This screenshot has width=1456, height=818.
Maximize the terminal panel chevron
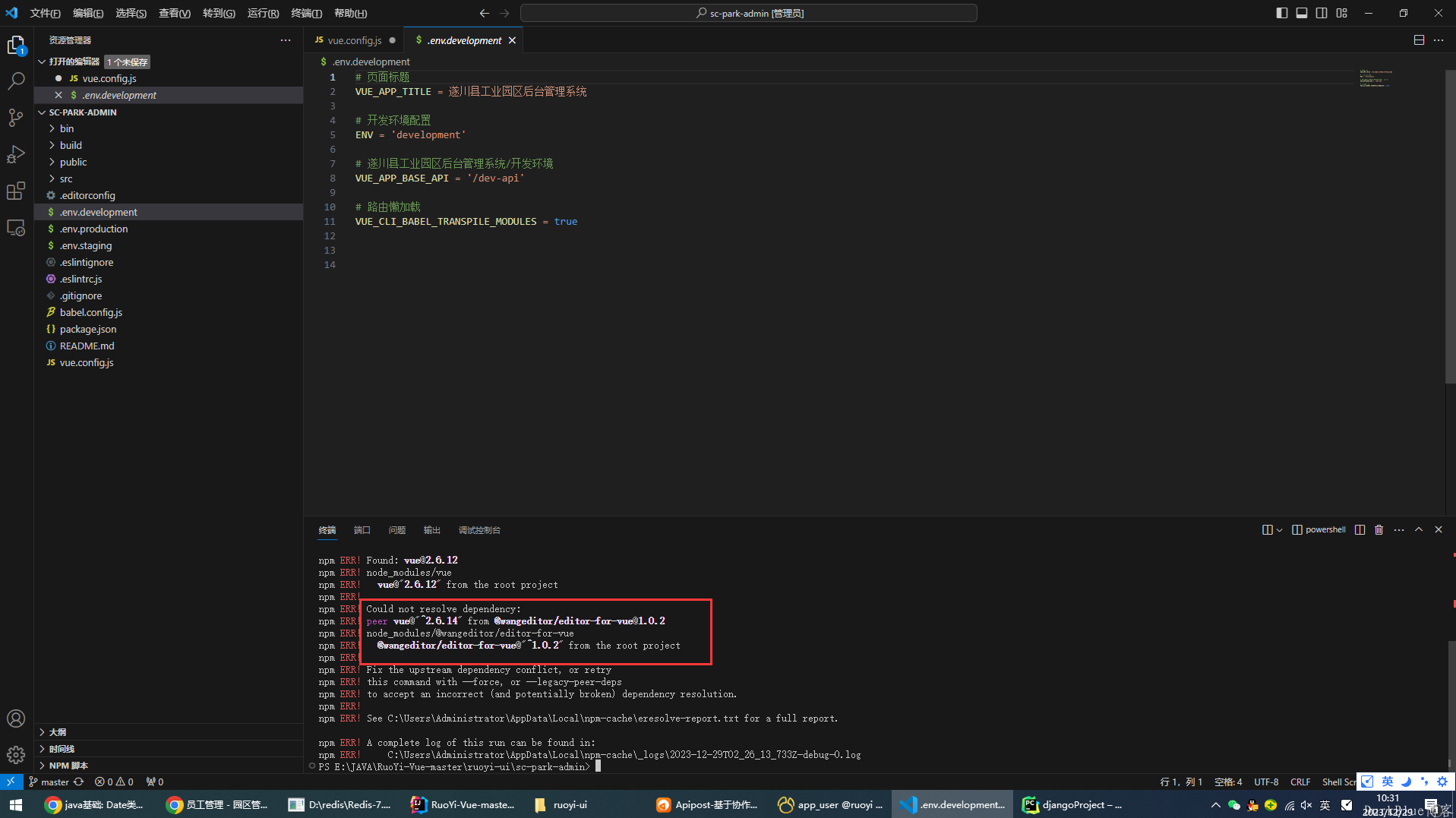(x=1419, y=529)
